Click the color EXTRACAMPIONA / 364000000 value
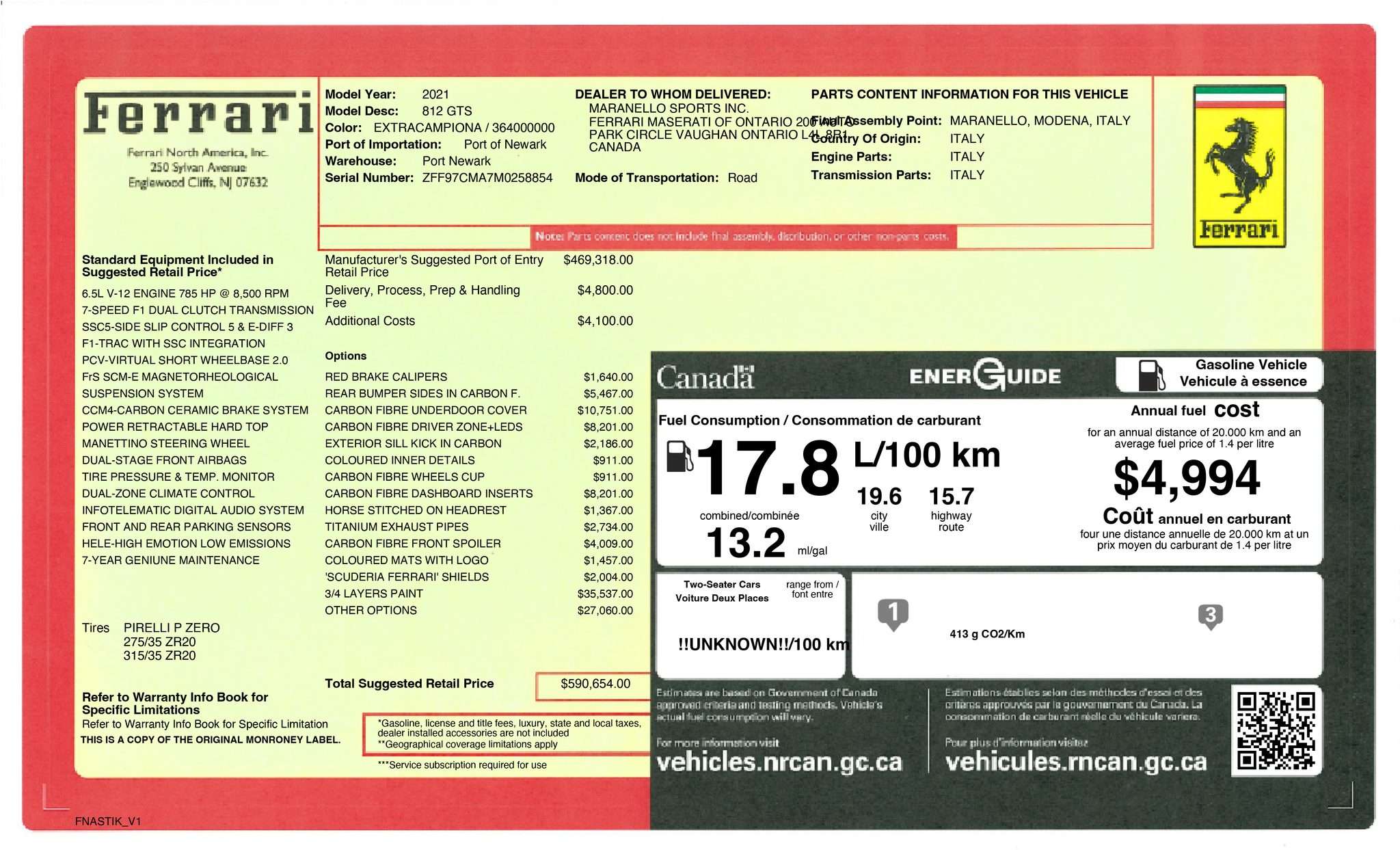Screen dimensions: 1400x850 464,128
